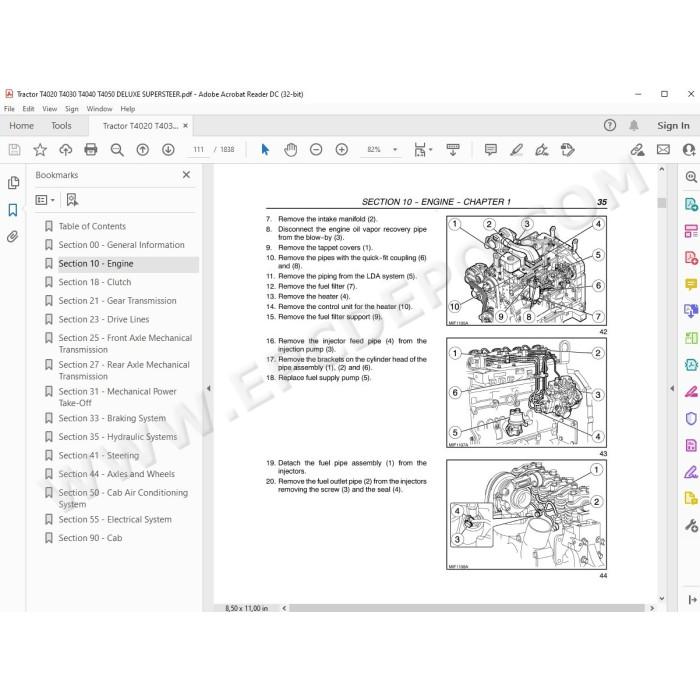Open Section 33 - Braking System bookmark
The width and height of the screenshot is (700, 700).
112,418
